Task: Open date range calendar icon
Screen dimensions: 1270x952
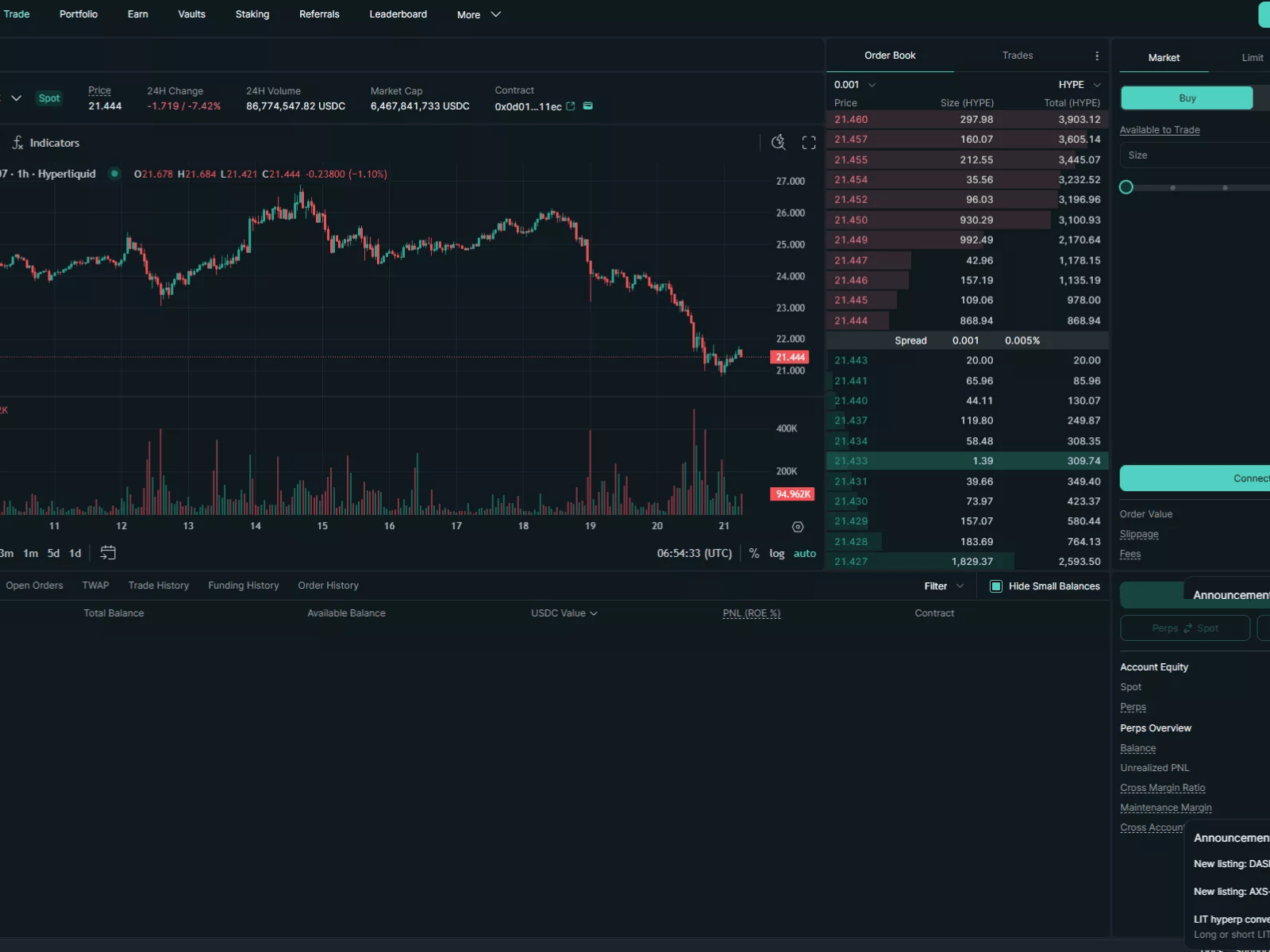Action: click(108, 553)
